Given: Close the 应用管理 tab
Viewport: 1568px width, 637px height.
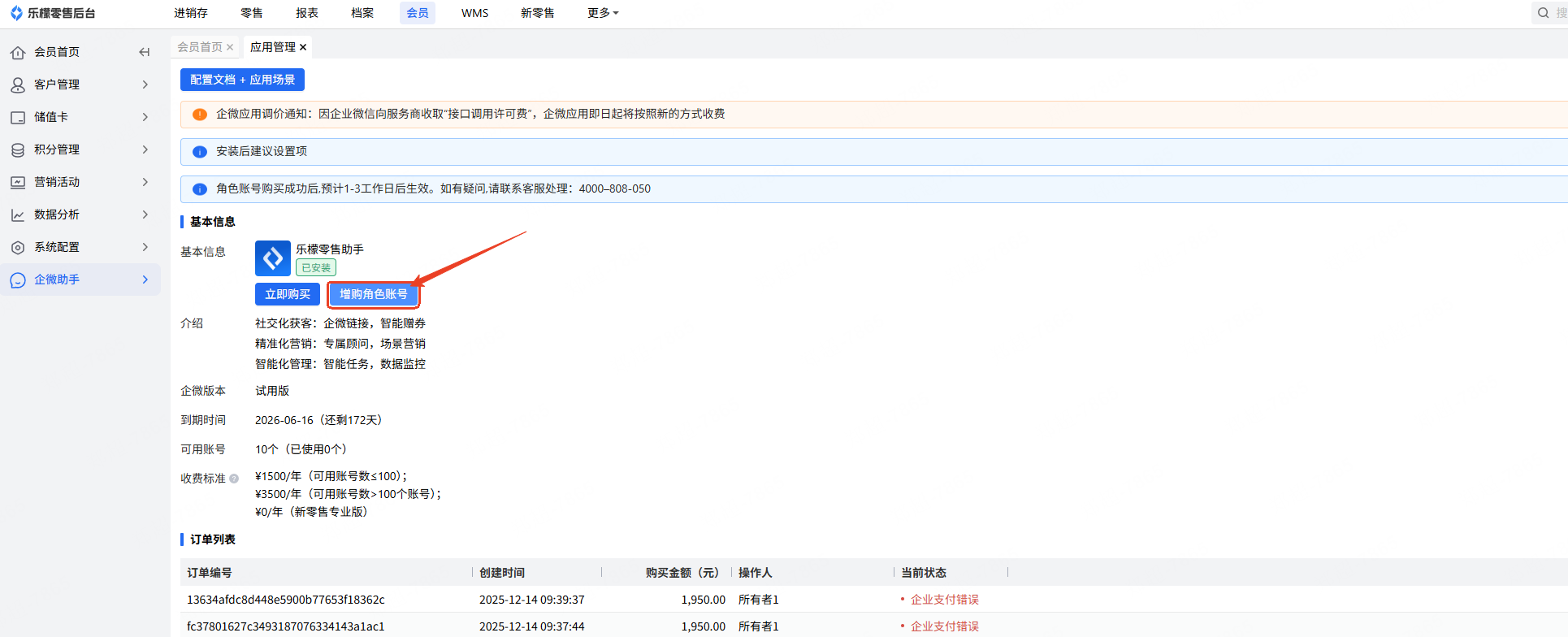Looking at the screenshot, I should pyautogui.click(x=303, y=47).
